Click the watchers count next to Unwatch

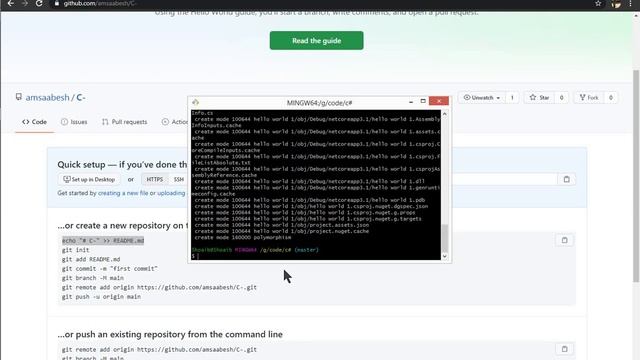[512, 98]
